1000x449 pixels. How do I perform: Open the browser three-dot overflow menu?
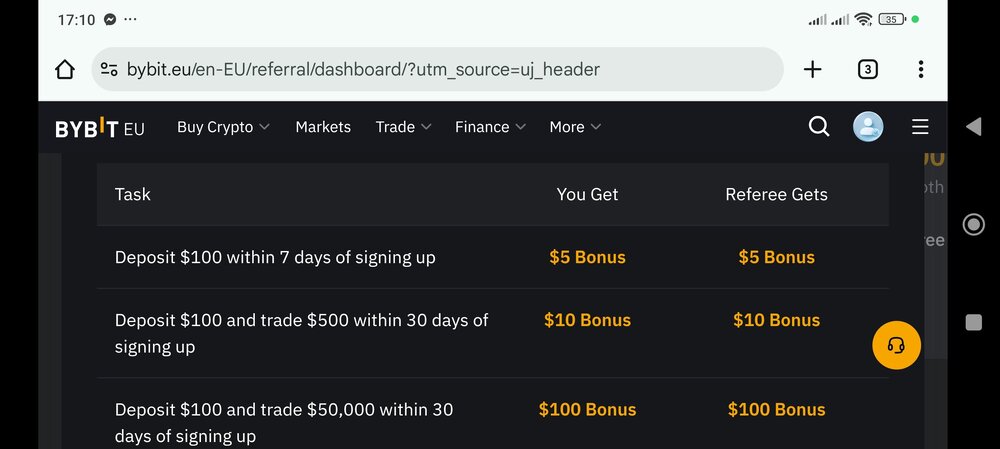[920, 70]
